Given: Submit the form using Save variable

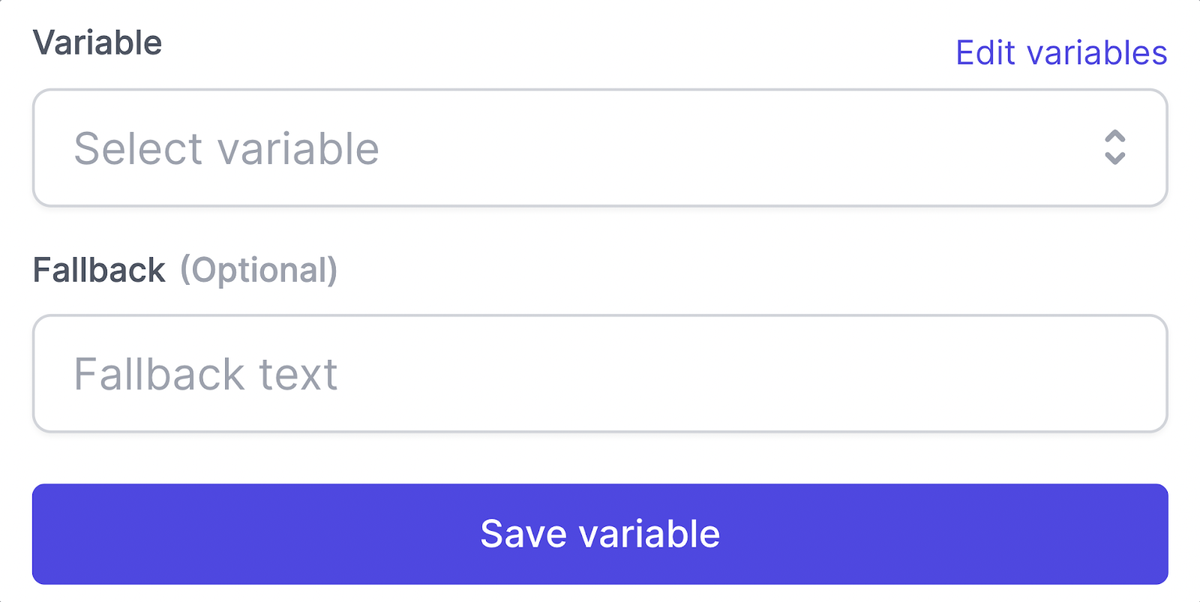Looking at the screenshot, I should tap(599, 534).
